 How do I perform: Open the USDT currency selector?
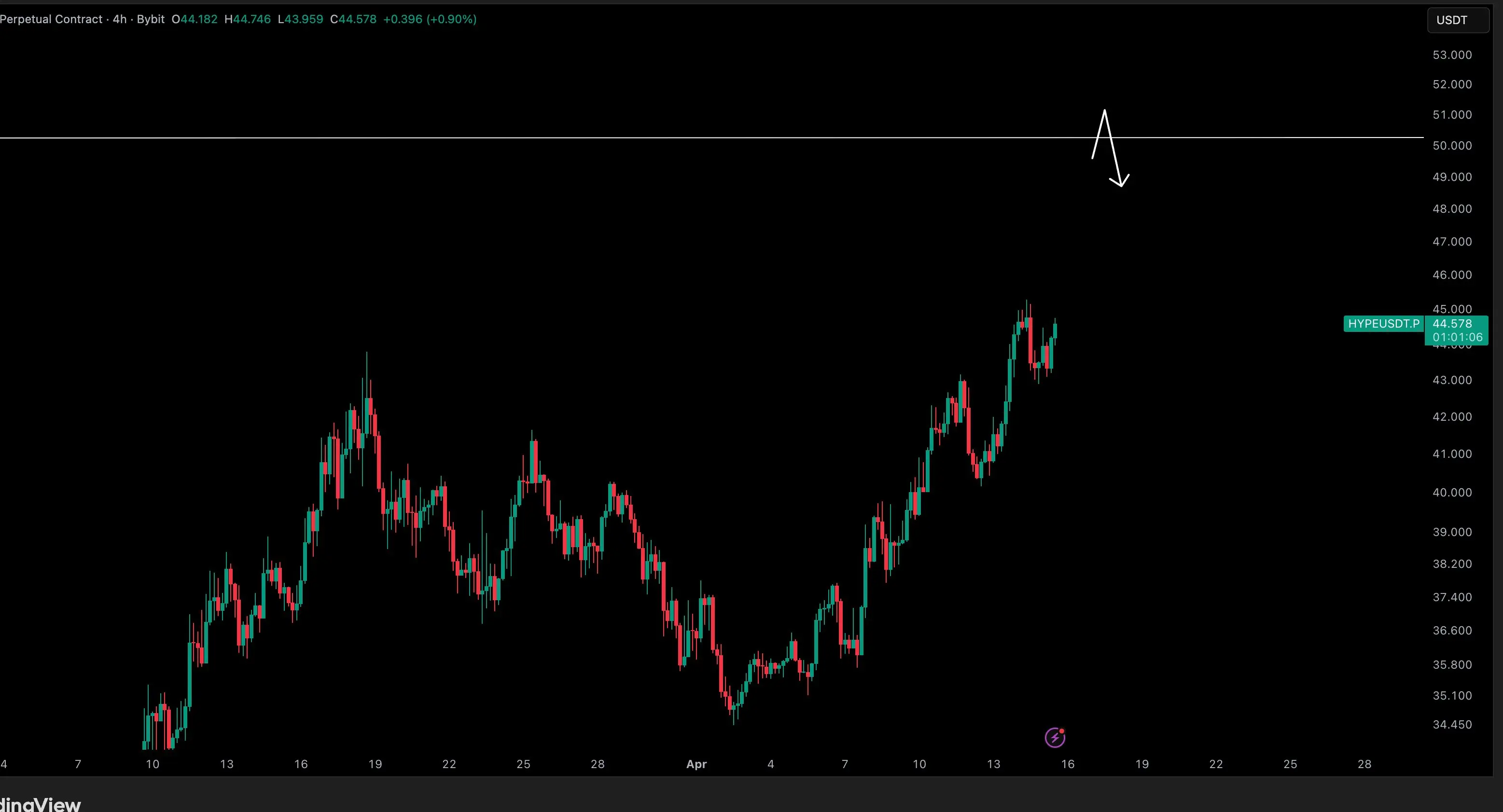click(x=1457, y=20)
